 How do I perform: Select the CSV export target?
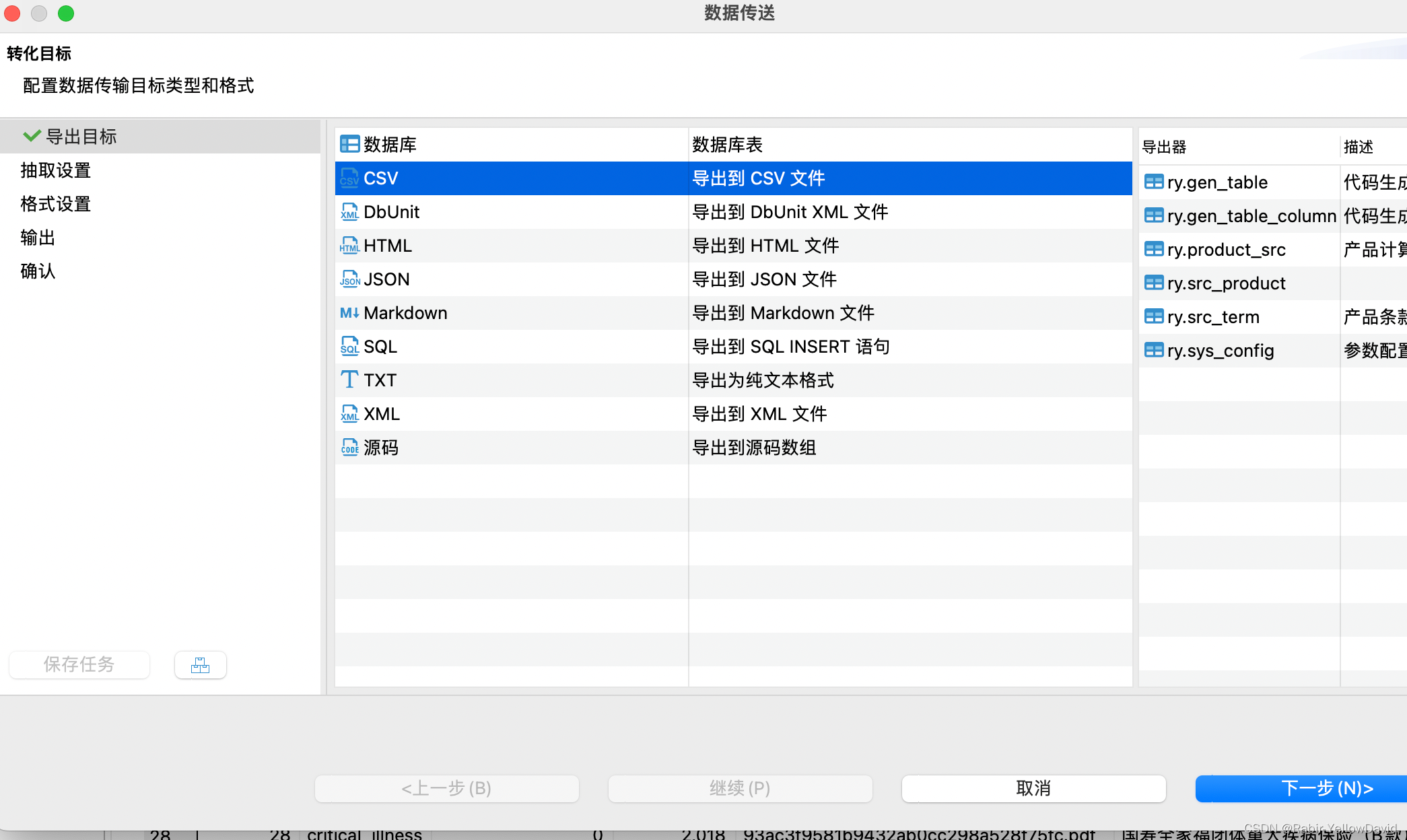[734, 178]
